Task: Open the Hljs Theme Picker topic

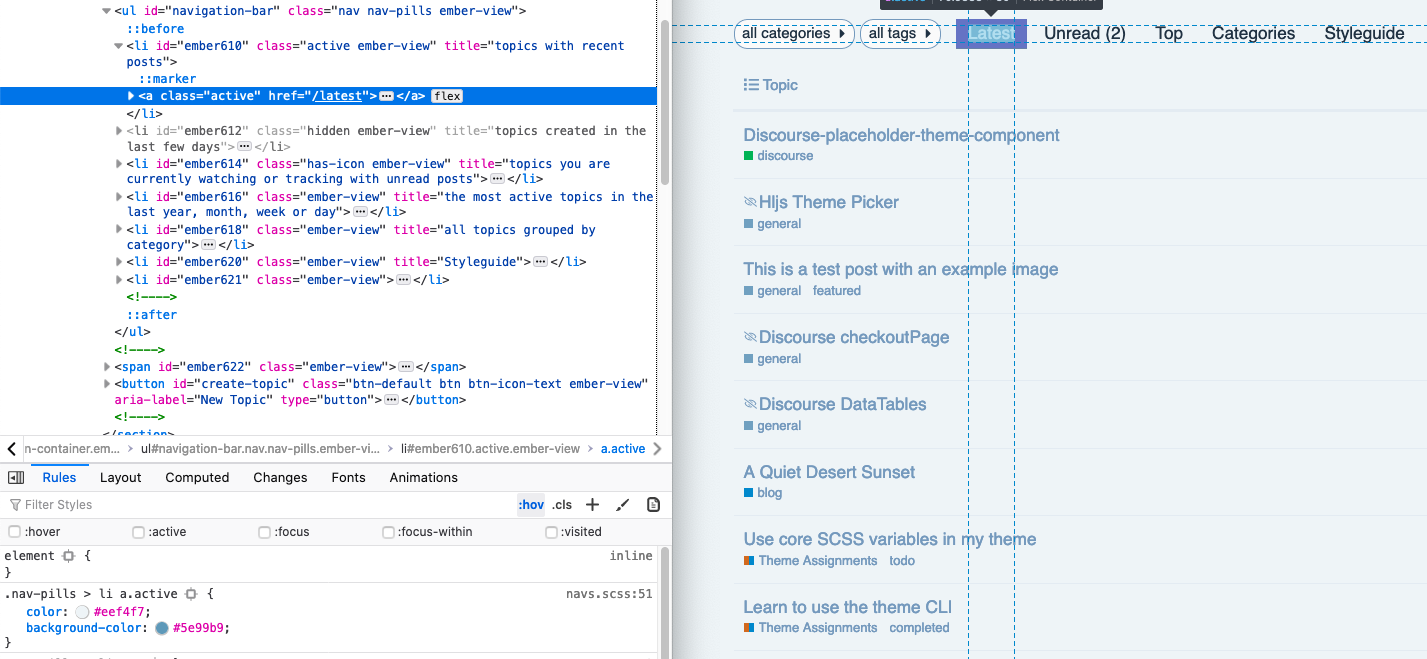Action: (x=828, y=202)
